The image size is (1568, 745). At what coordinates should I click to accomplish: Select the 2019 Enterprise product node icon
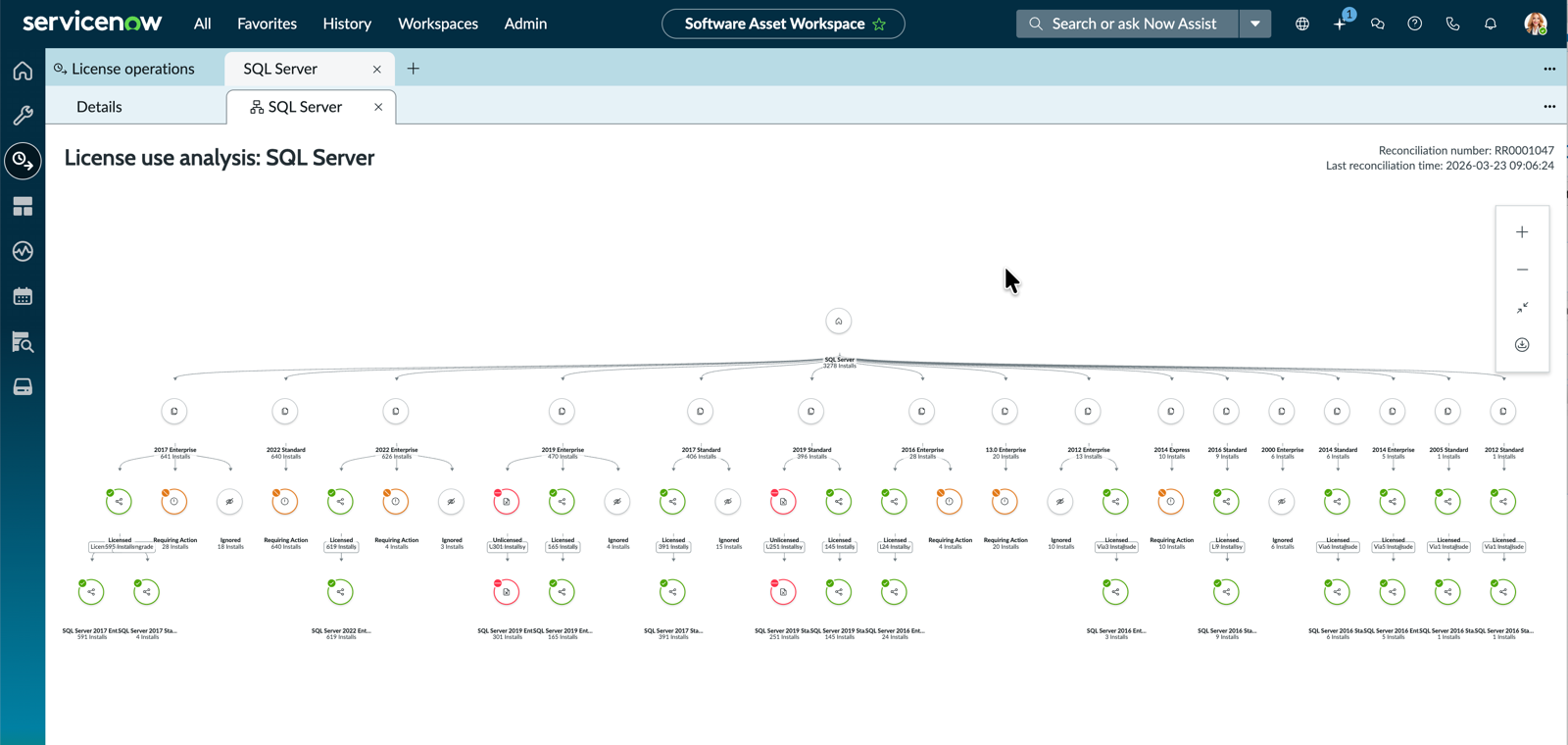click(562, 412)
